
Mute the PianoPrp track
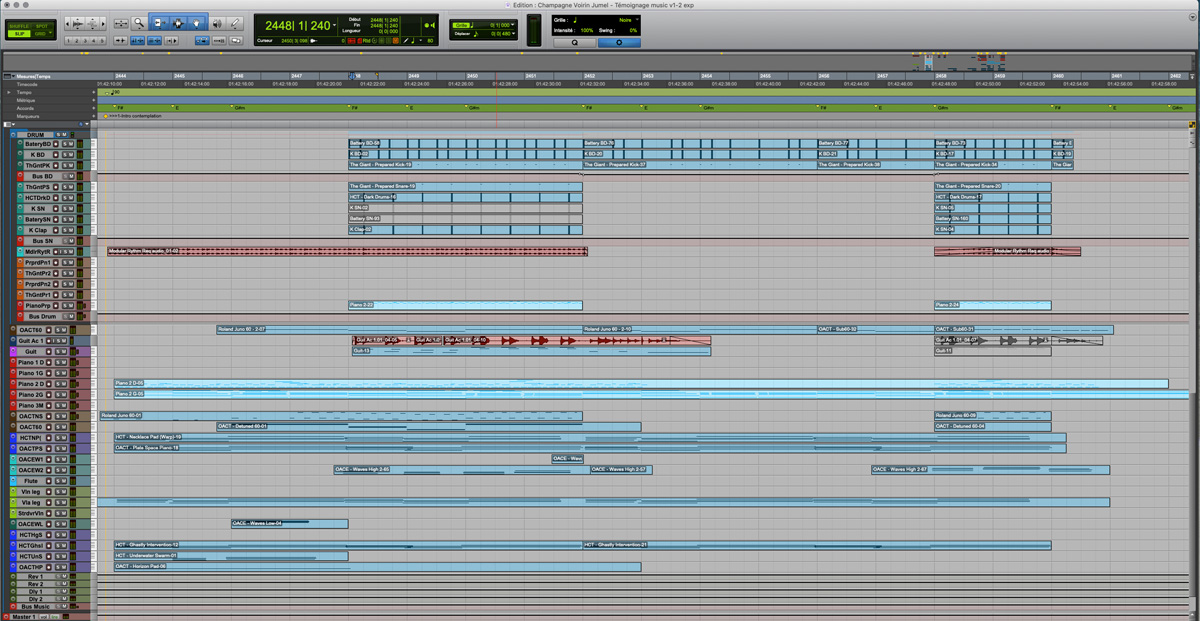click(x=71, y=305)
